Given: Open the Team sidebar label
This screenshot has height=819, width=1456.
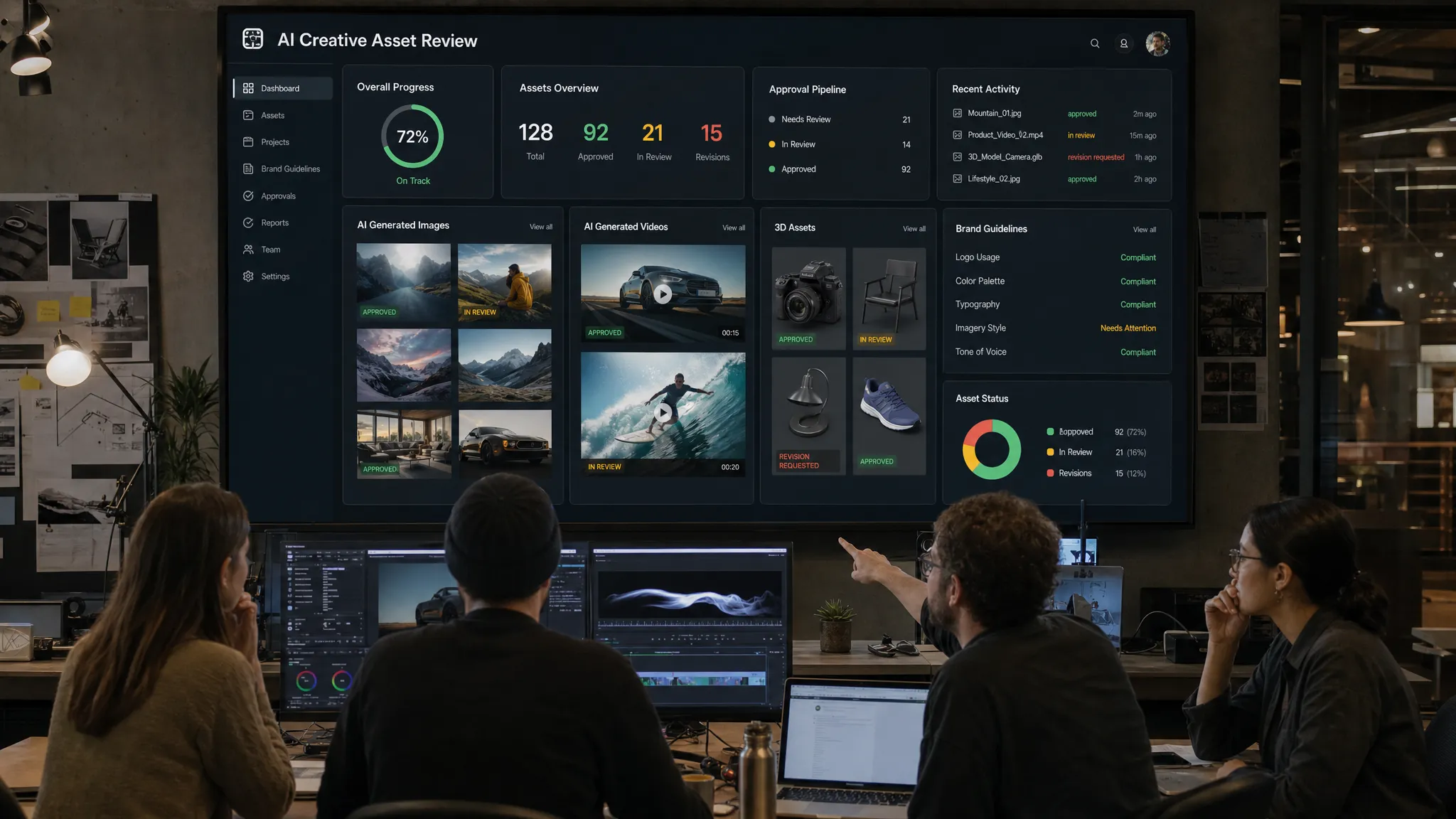Looking at the screenshot, I should coord(270,250).
